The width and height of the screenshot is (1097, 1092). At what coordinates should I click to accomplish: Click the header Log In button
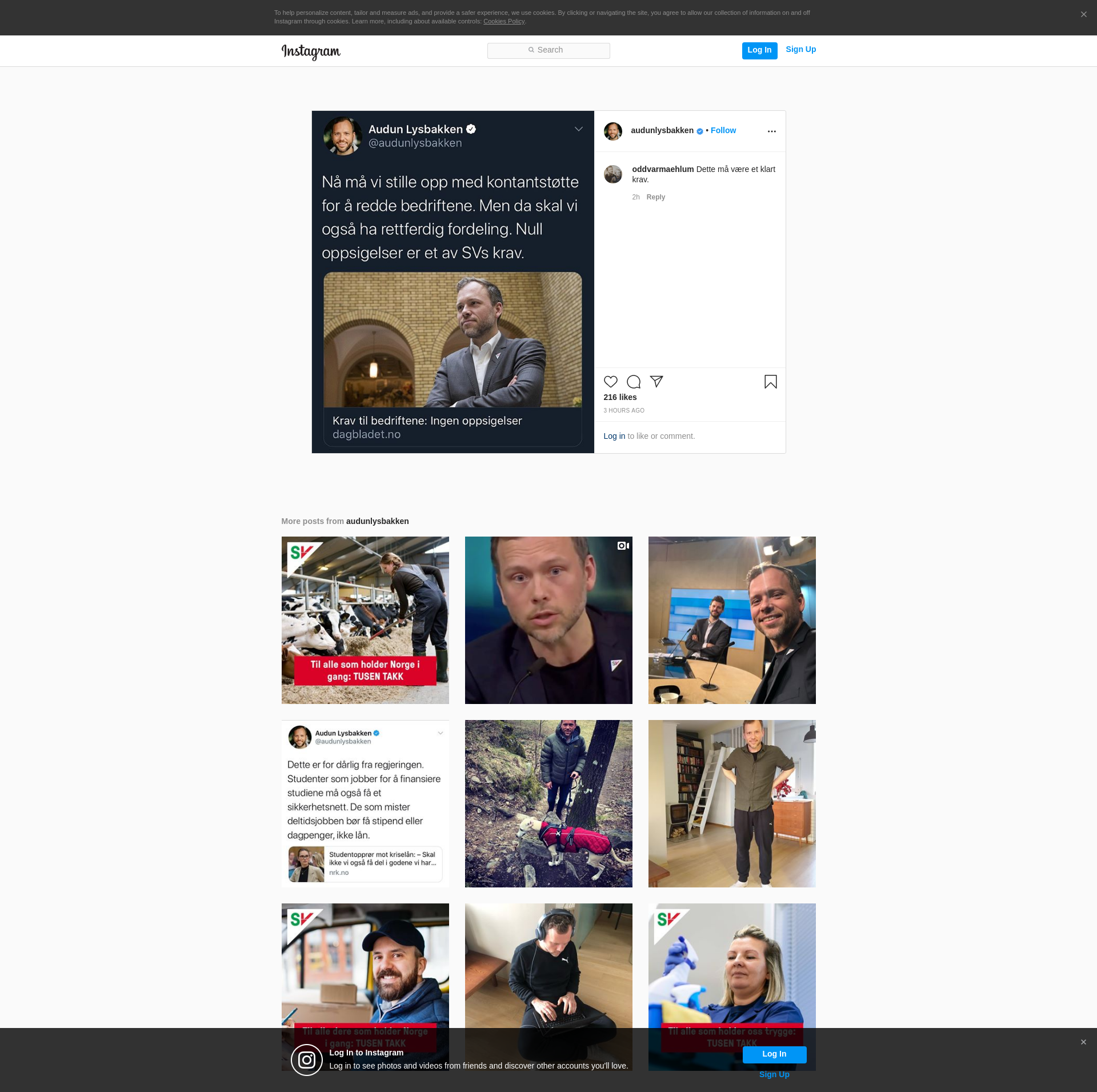[759, 50]
